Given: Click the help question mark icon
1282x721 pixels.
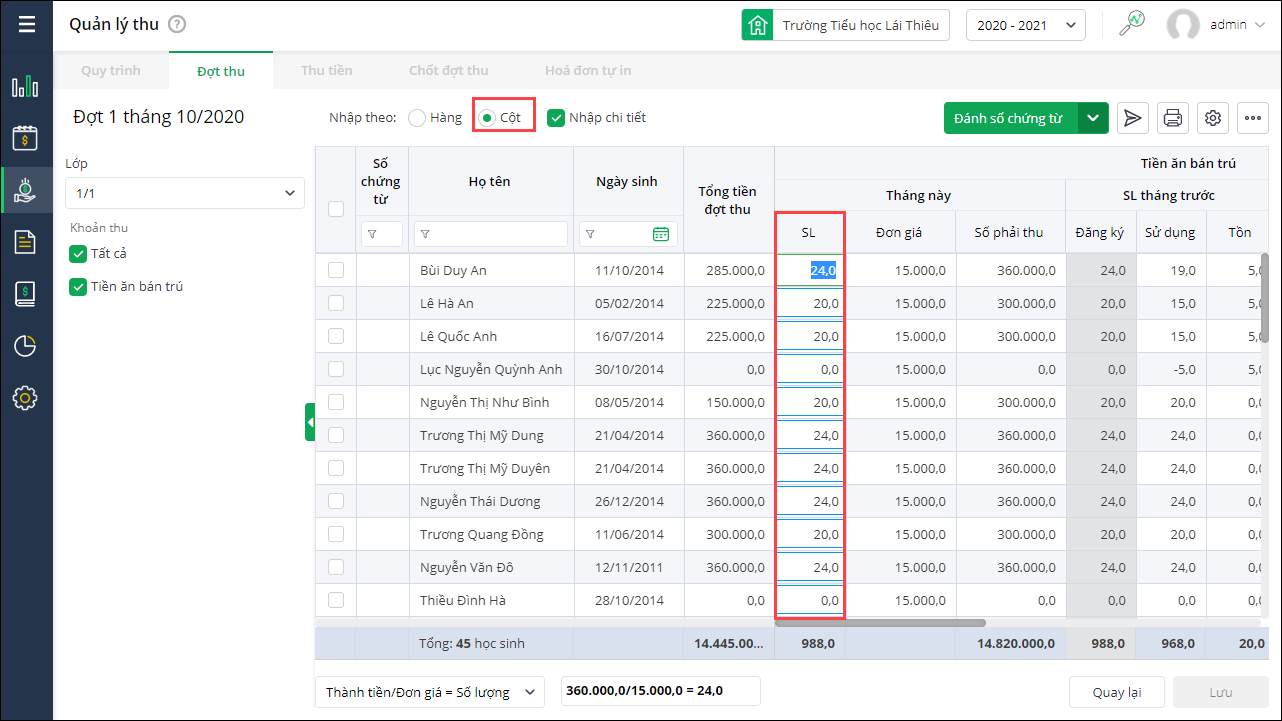Looking at the screenshot, I should (177, 25).
